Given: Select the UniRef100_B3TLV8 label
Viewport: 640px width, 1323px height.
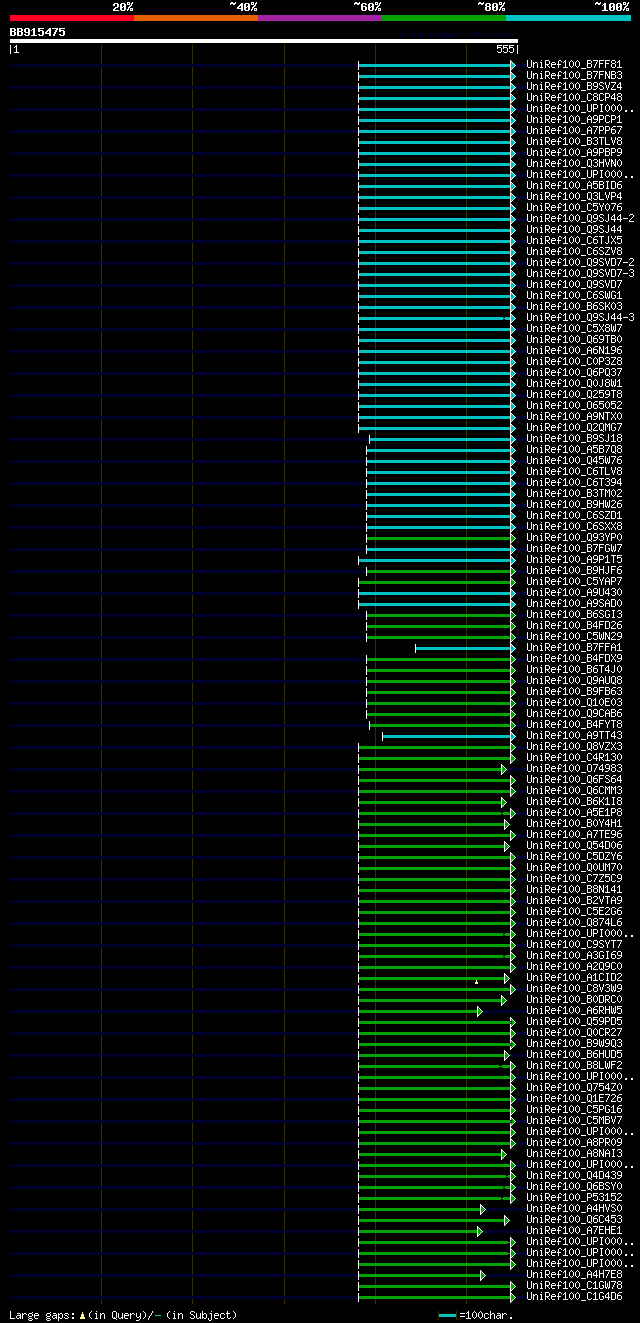Looking at the screenshot, I should (x=574, y=141).
